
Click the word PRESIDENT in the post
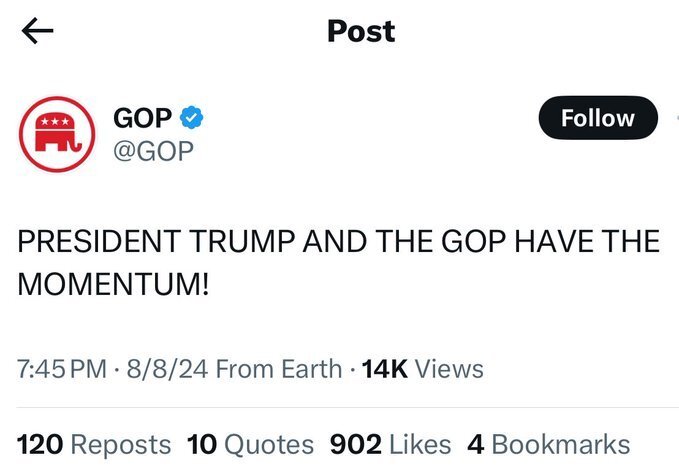coord(99,241)
